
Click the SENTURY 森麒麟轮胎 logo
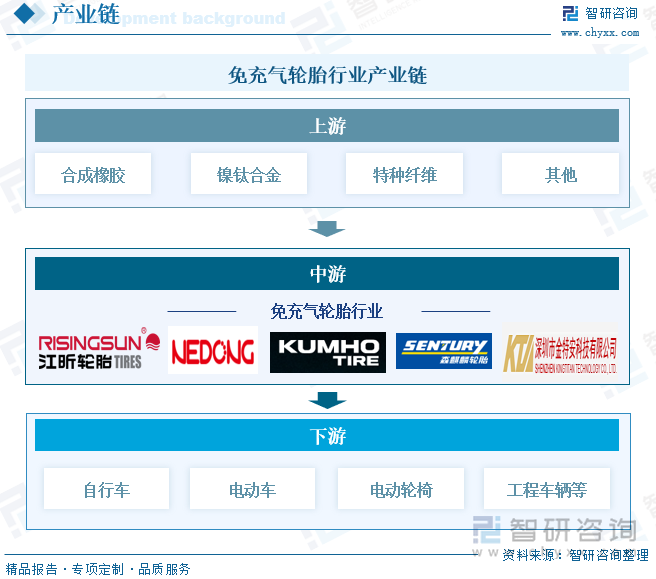click(x=444, y=351)
